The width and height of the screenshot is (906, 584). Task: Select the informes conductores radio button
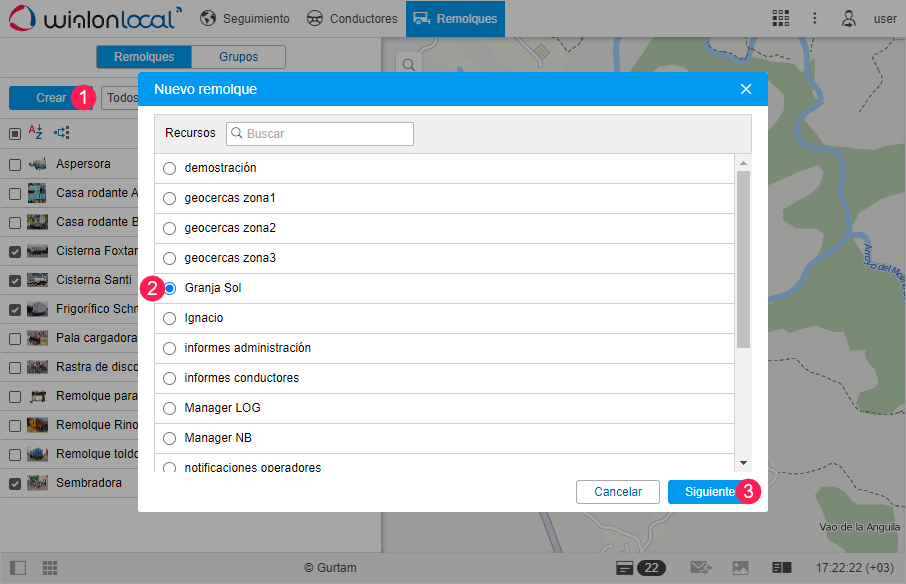coord(169,379)
